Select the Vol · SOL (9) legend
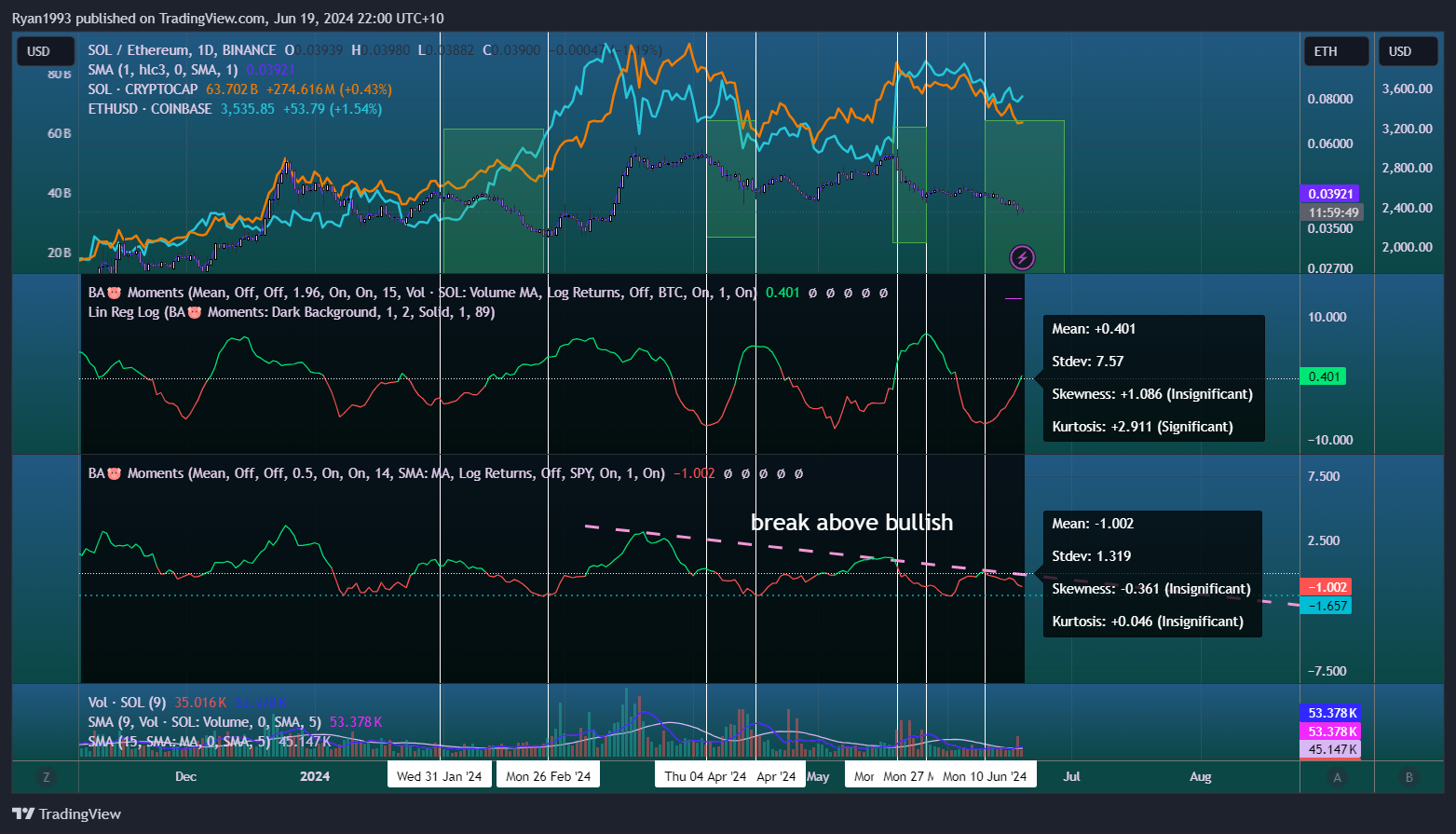This screenshot has width=1456, height=834. coord(127,703)
